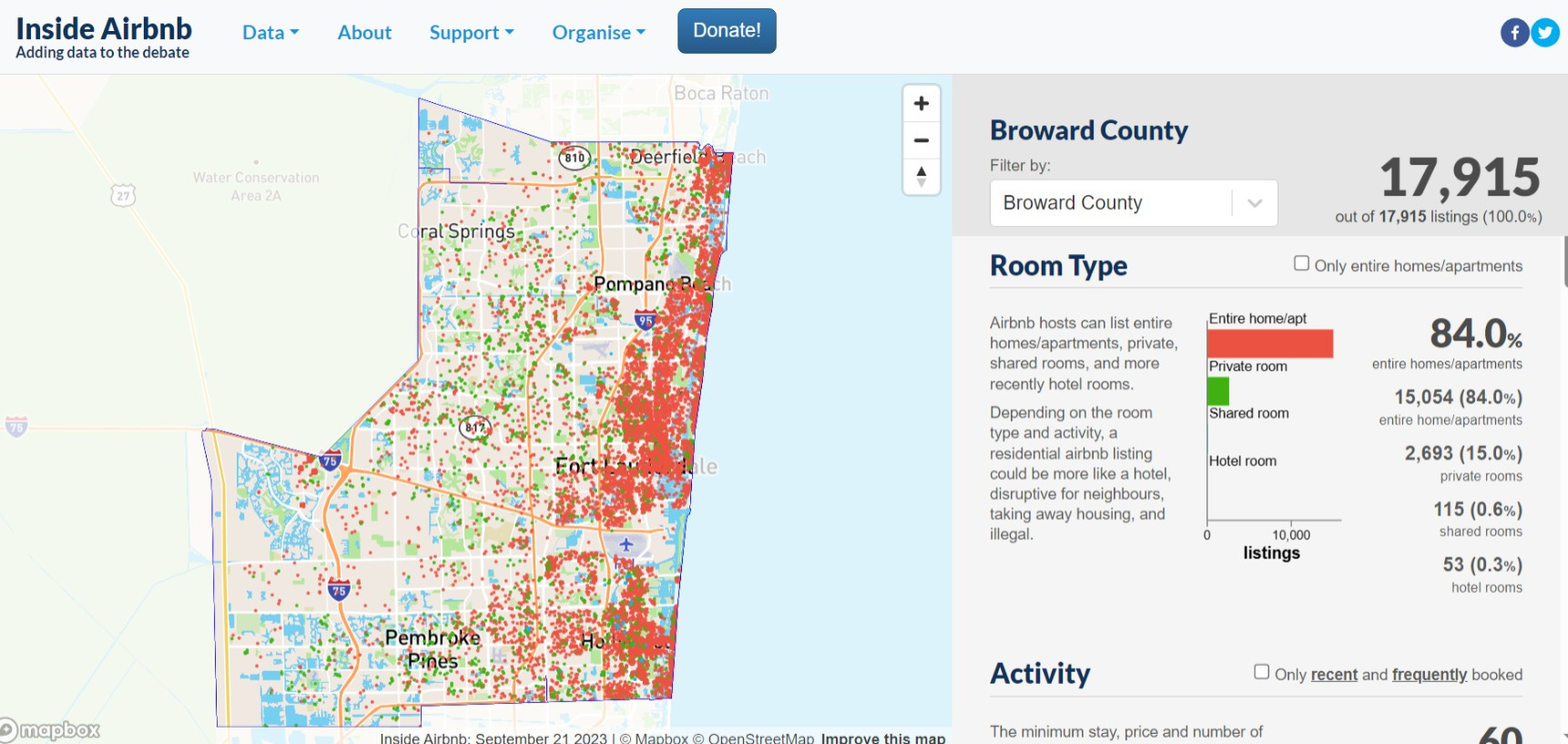Click the 53 (0.3%) hotel rooms value
This screenshot has height=744, width=1568.
(x=1482, y=565)
